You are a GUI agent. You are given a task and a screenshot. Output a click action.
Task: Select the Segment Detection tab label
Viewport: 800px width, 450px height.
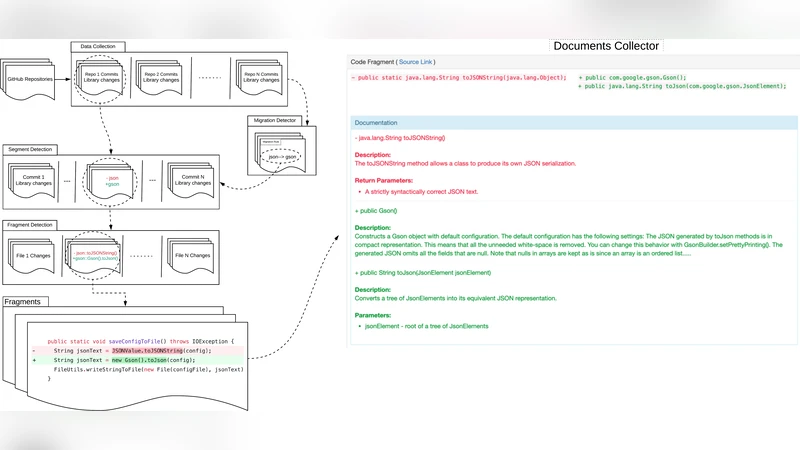(32, 149)
